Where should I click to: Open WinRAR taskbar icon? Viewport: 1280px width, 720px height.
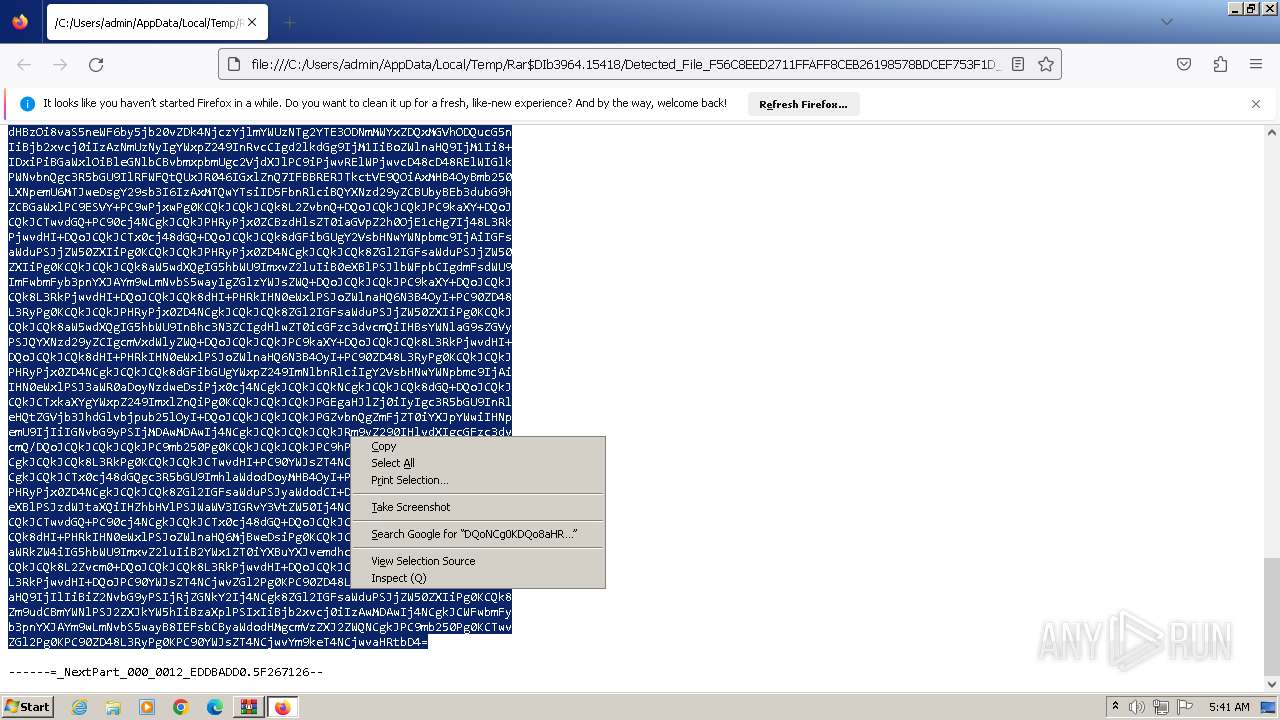248,707
